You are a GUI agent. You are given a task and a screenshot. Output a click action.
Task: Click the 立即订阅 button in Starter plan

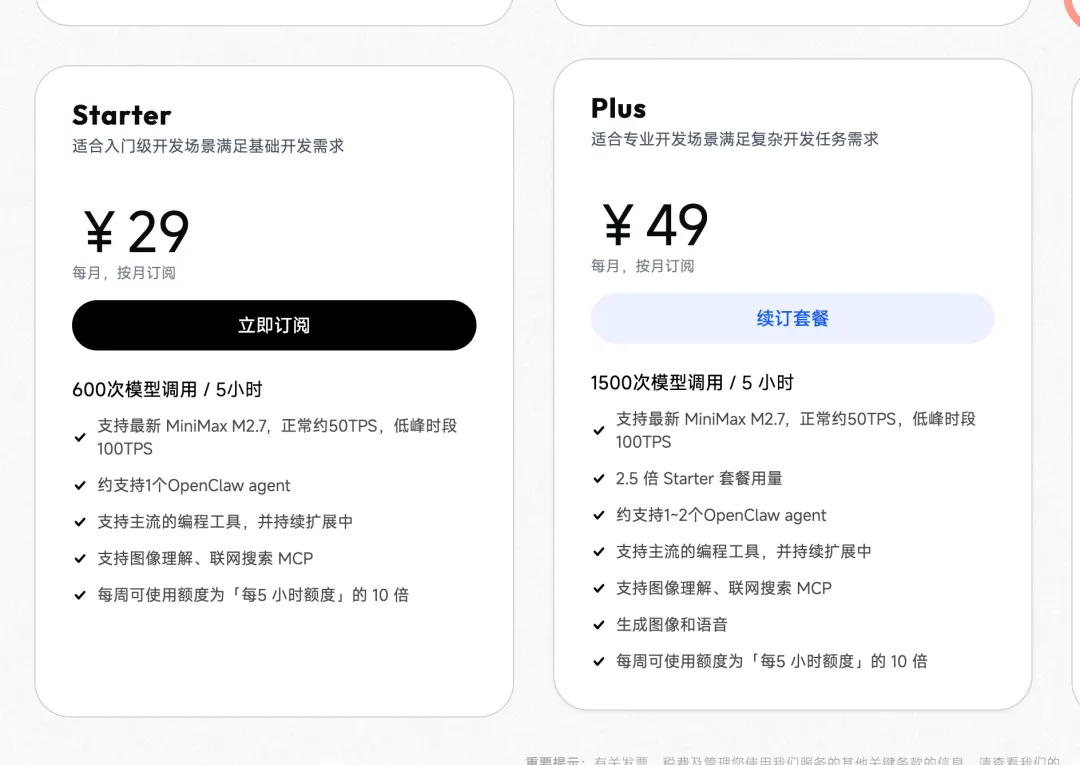[274, 325]
